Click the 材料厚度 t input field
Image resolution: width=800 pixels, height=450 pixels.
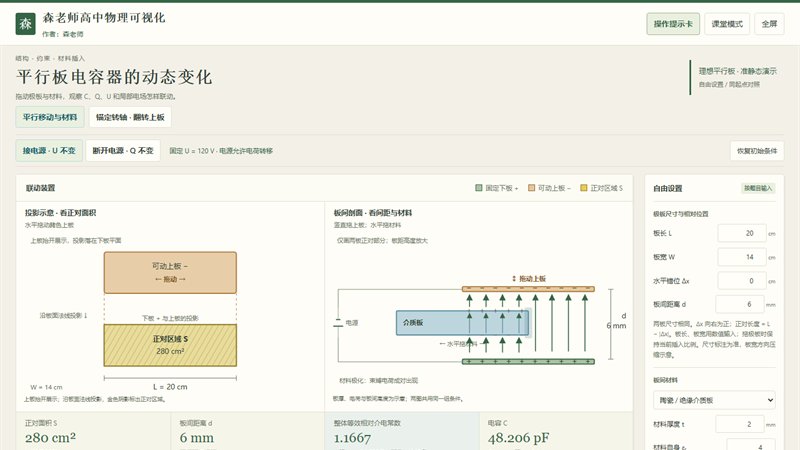(740, 424)
